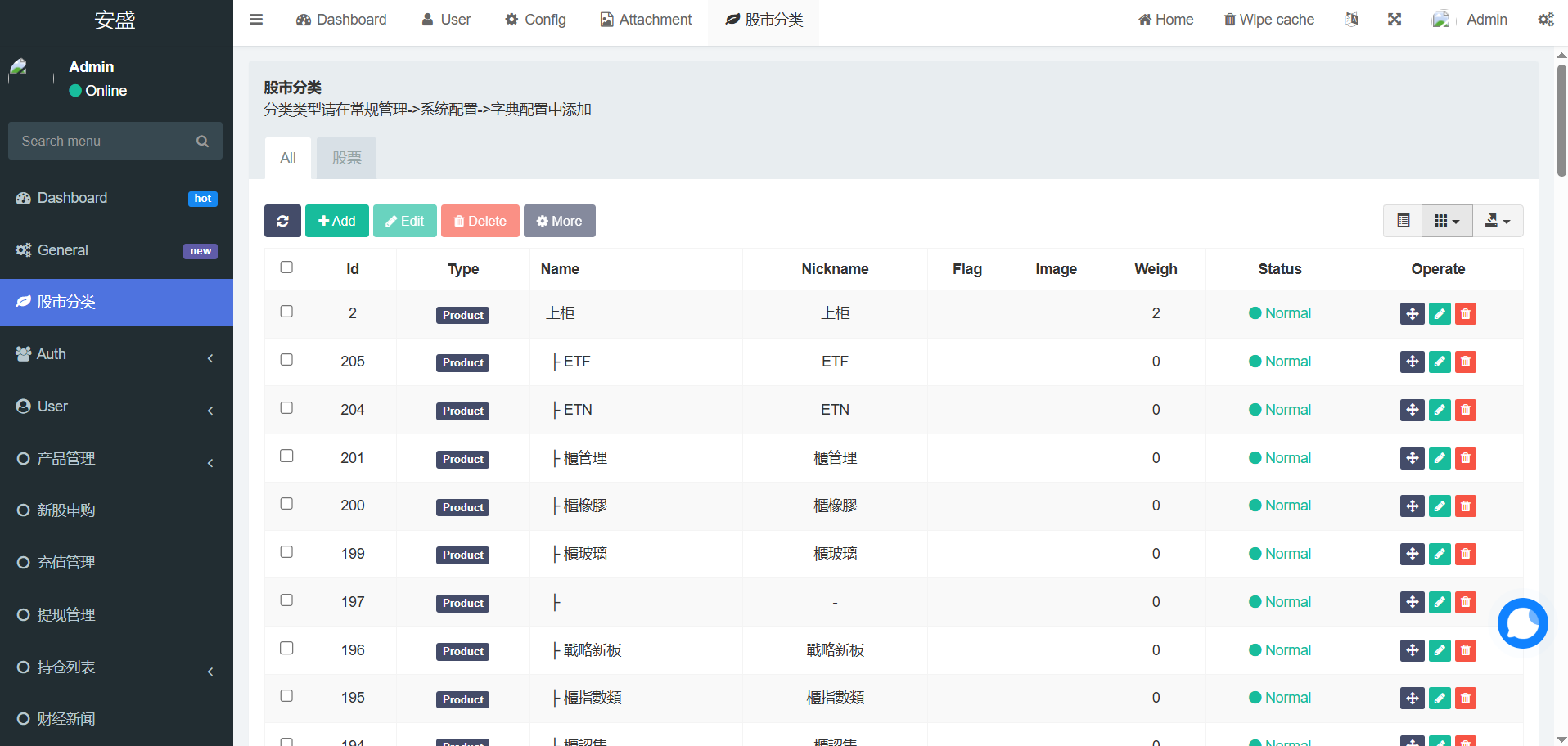Select the checkbox for row Id 199
Screen dimensions: 1568x746
[286, 552]
